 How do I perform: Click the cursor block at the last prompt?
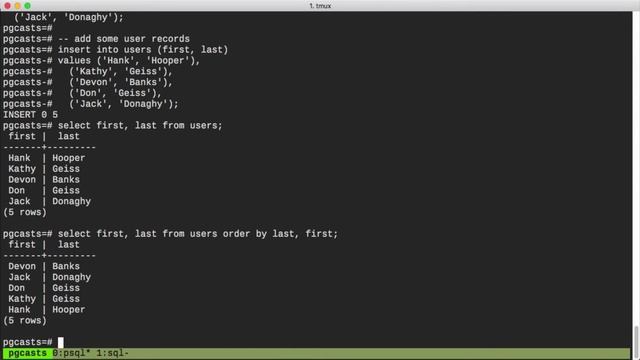[61, 342]
